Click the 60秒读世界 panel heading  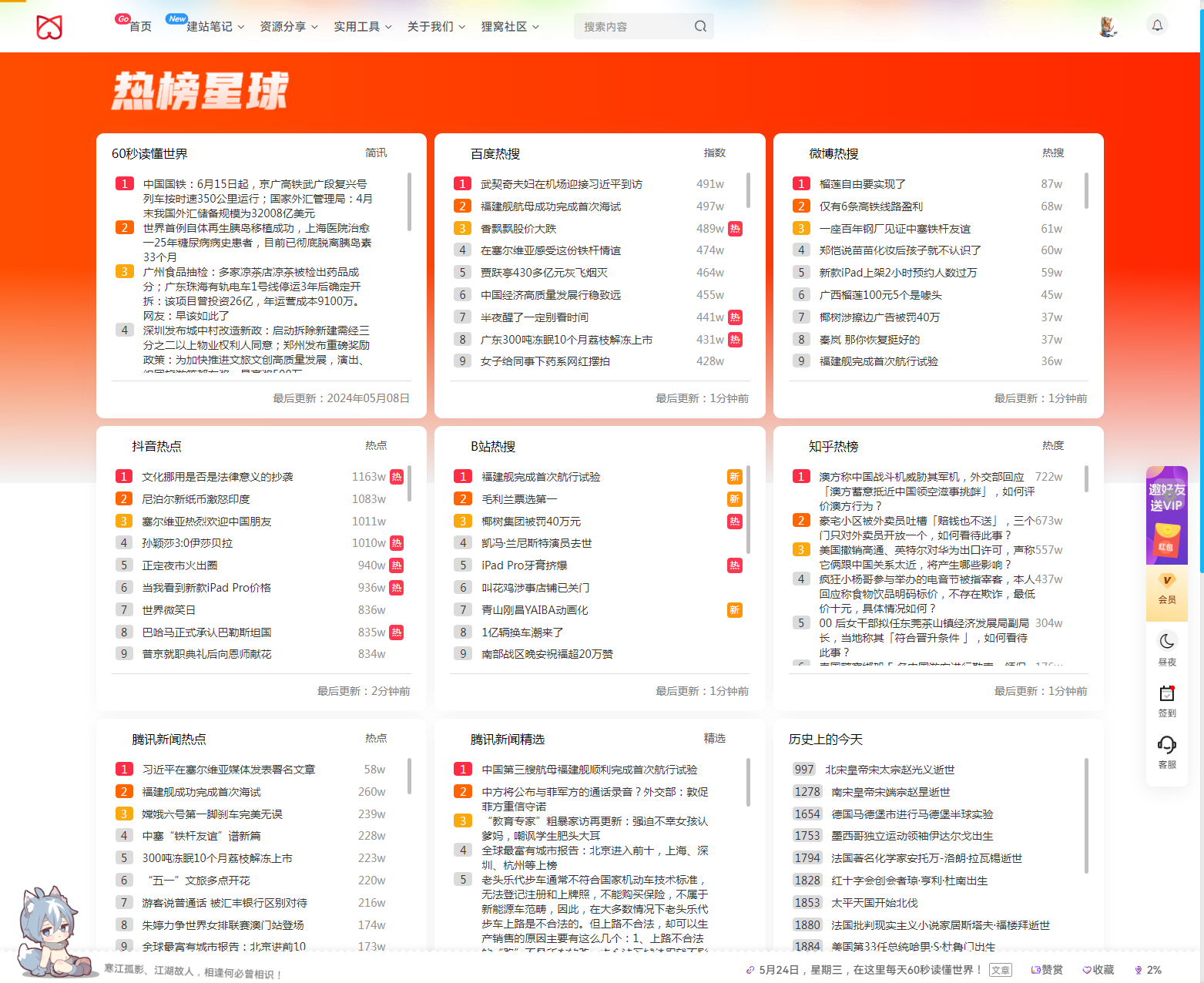[x=149, y=154]
